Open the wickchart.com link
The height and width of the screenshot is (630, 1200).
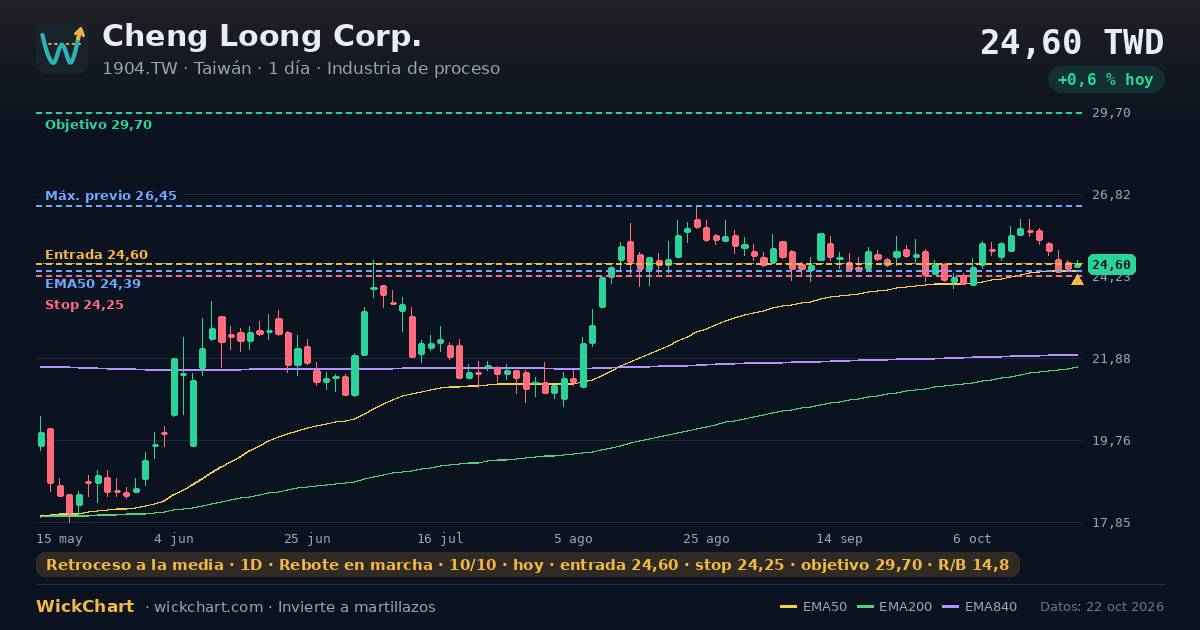[x=207, y=607]
